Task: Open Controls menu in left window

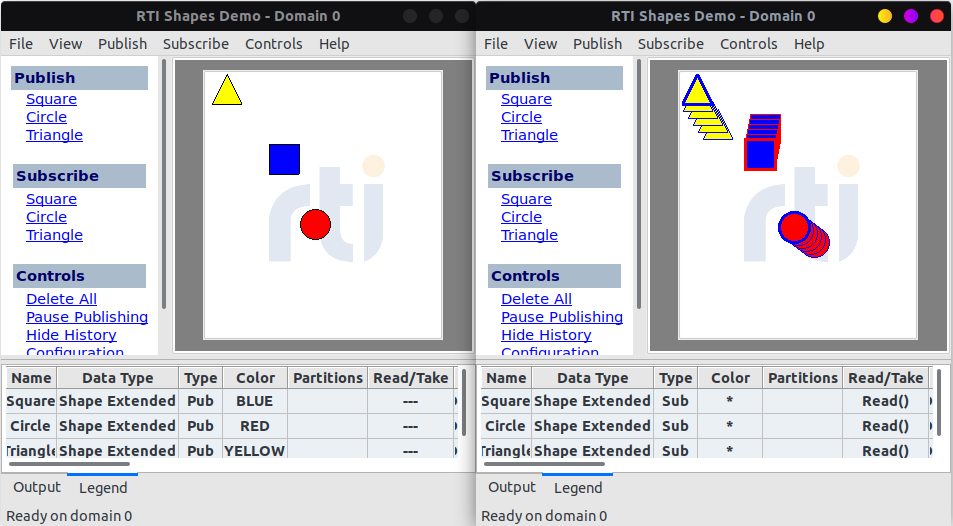Action: click(274, 44)
